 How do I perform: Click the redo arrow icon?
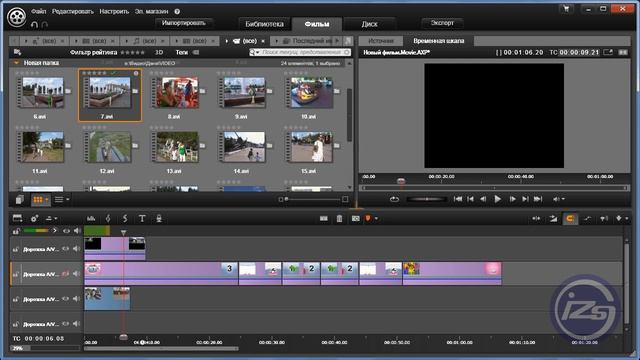tap(45, 24)
